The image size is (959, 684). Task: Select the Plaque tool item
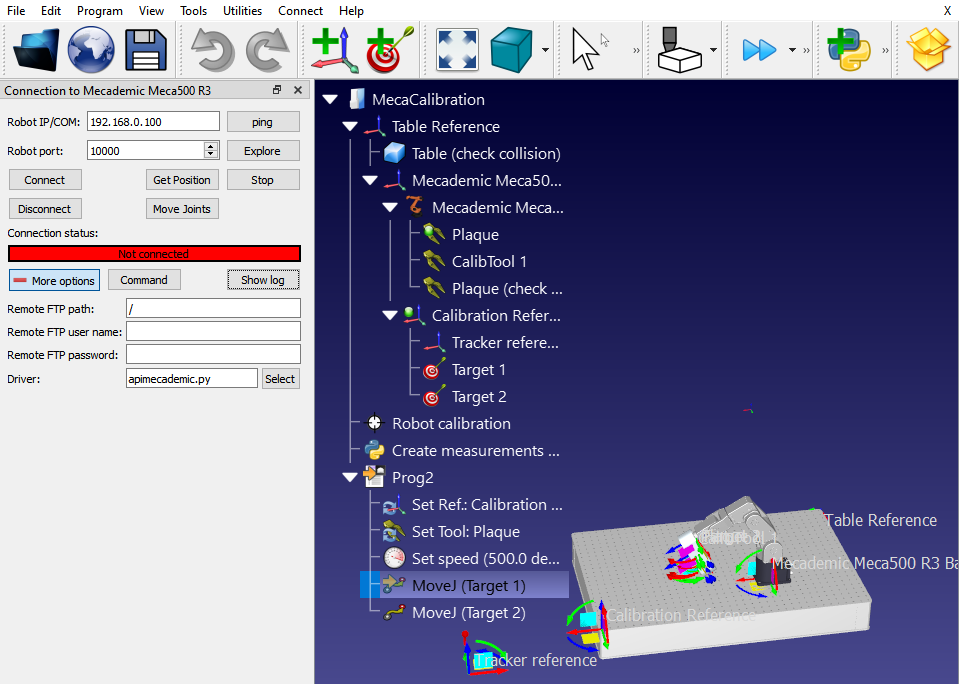(462, 235)
